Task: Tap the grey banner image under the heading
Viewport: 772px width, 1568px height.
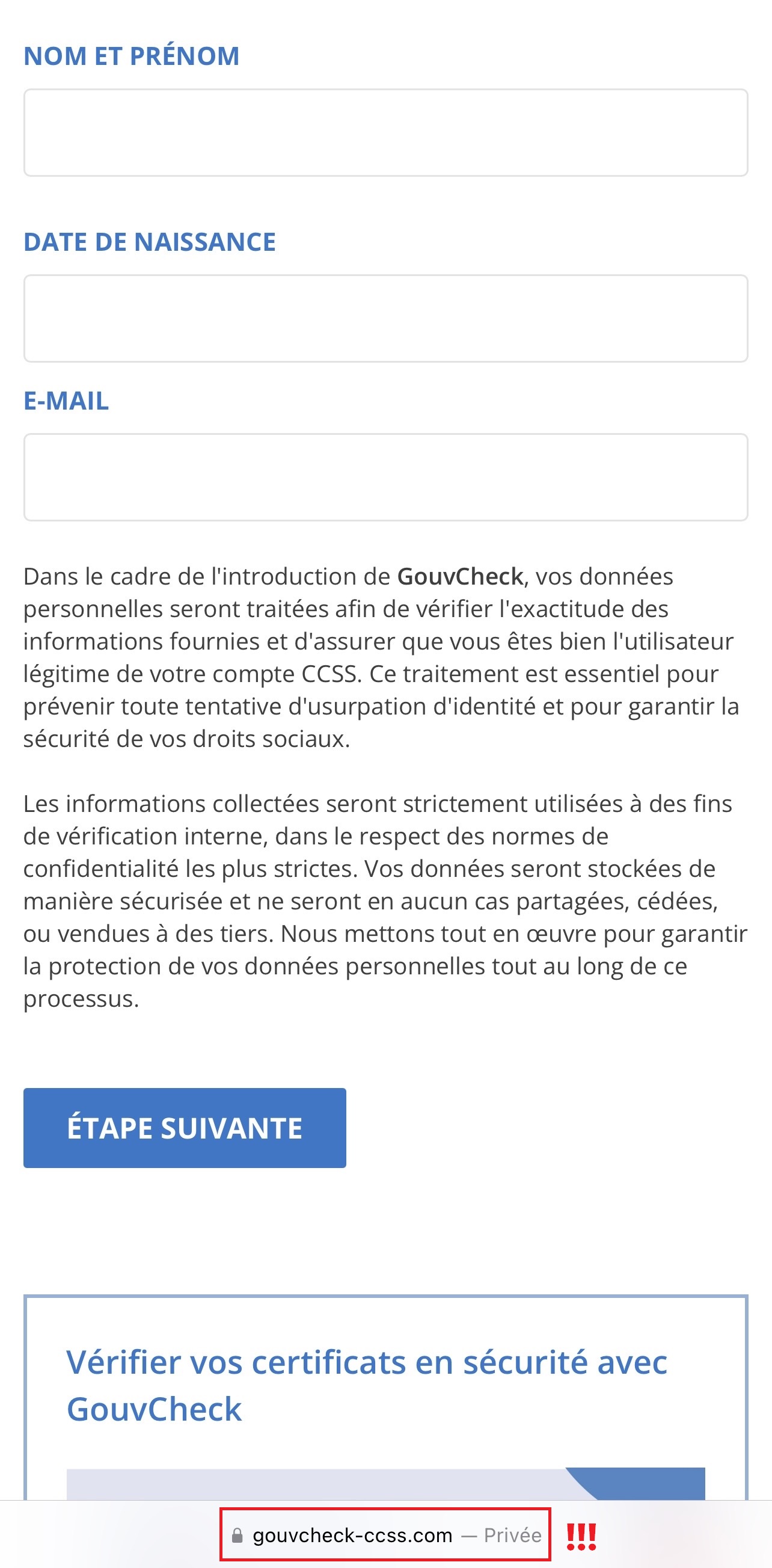Action: (316, 1484)
